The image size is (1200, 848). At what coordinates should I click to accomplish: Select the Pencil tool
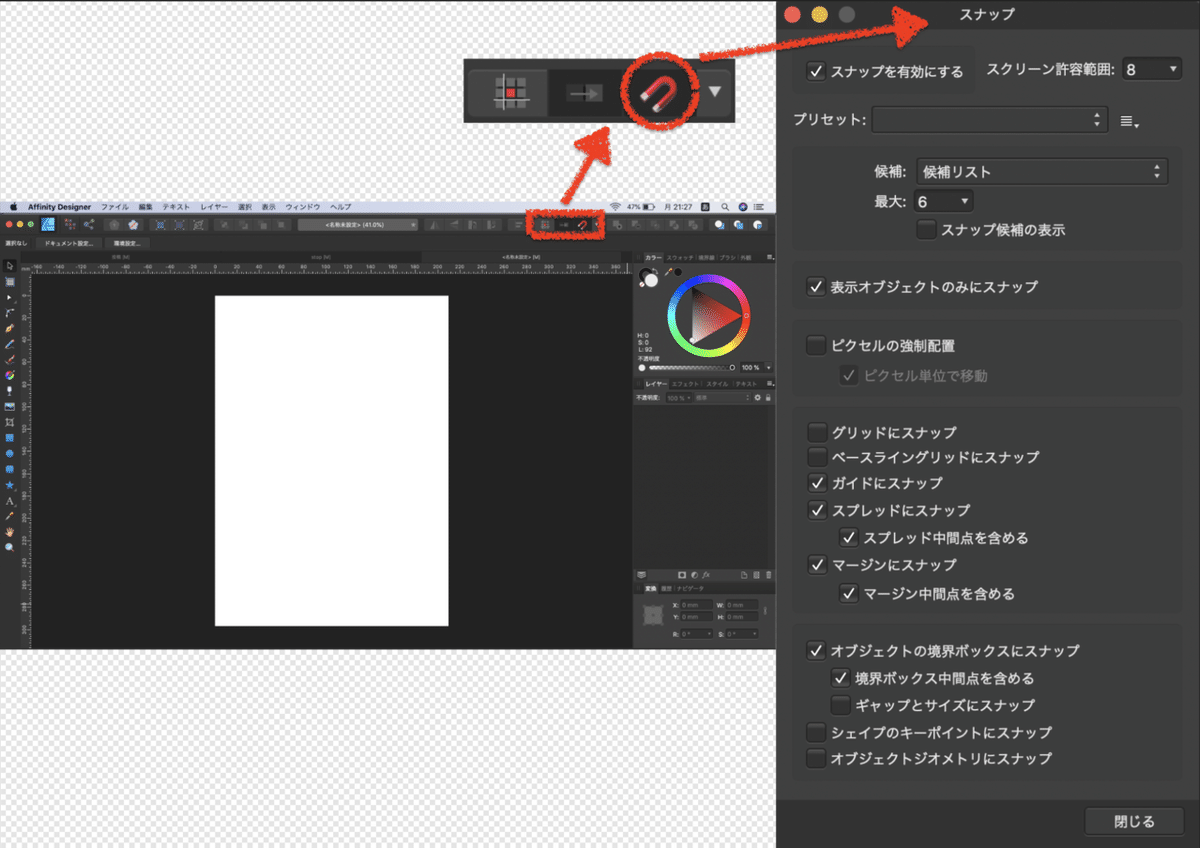tap(9, 344)
